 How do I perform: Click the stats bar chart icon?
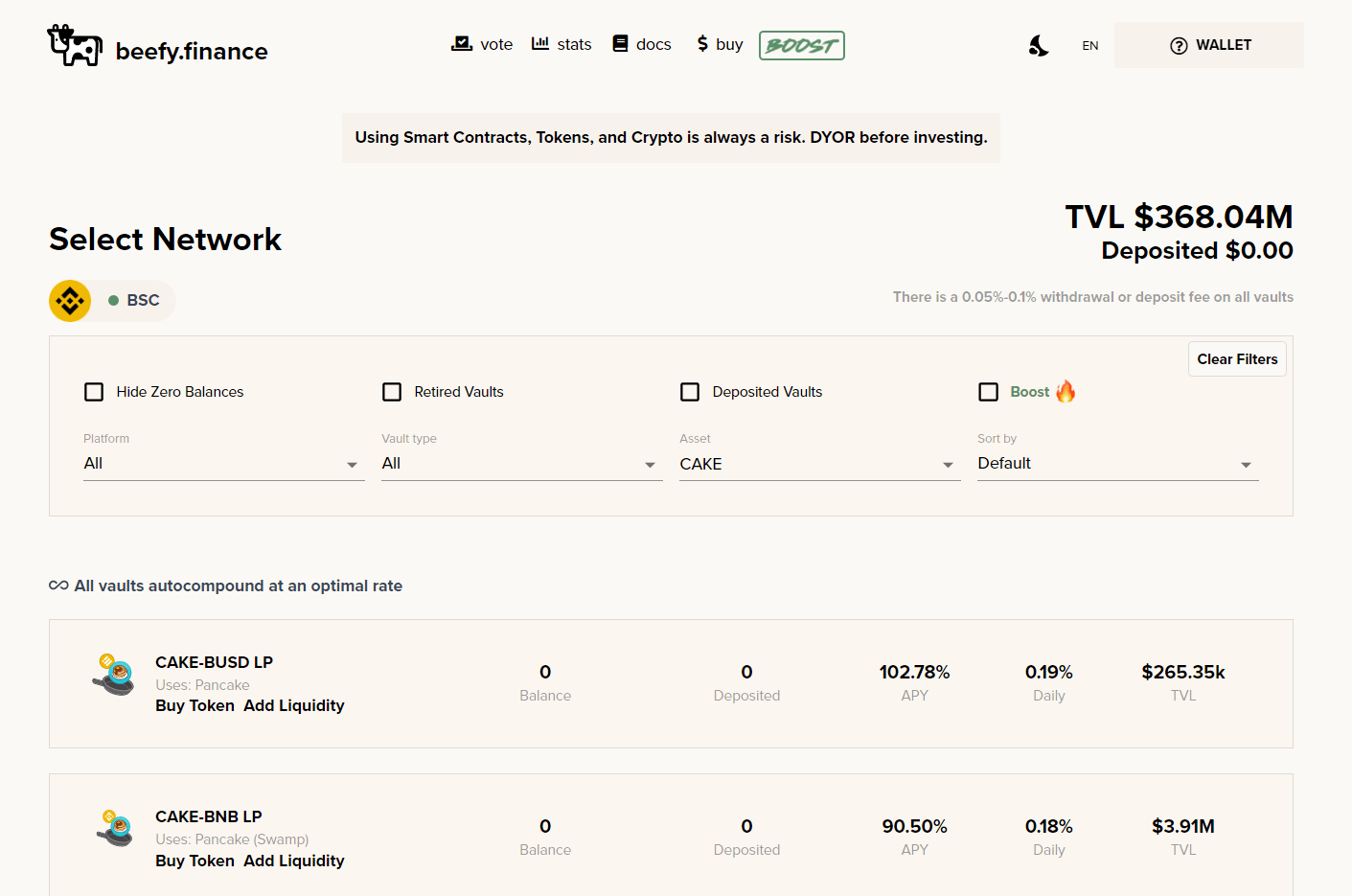(540, 43)
